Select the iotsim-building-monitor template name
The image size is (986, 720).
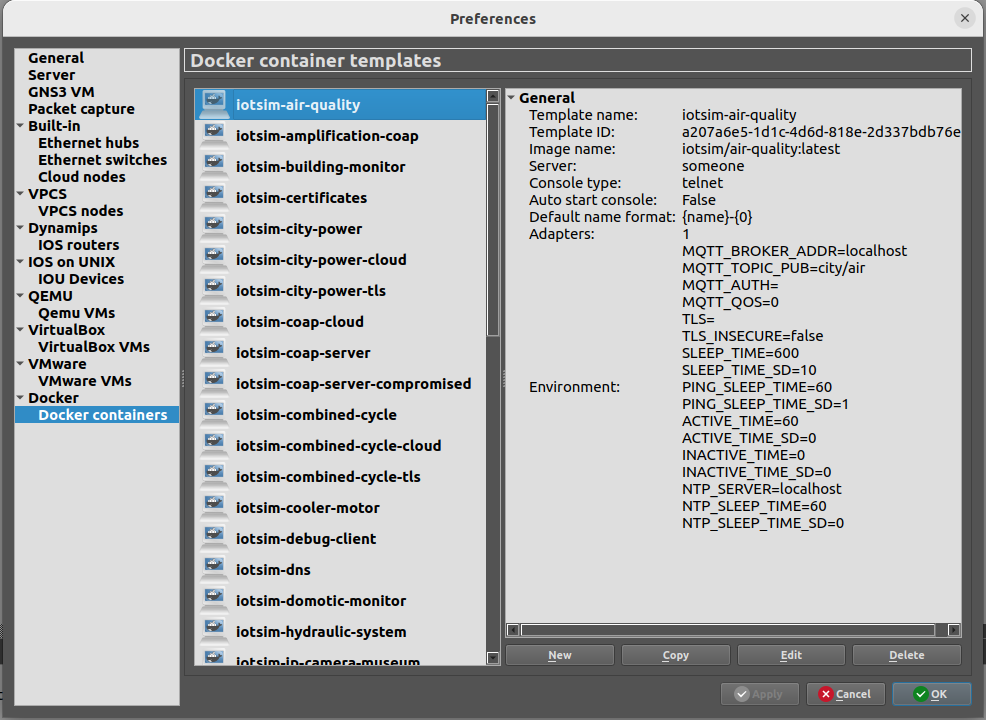click(321, 167)
